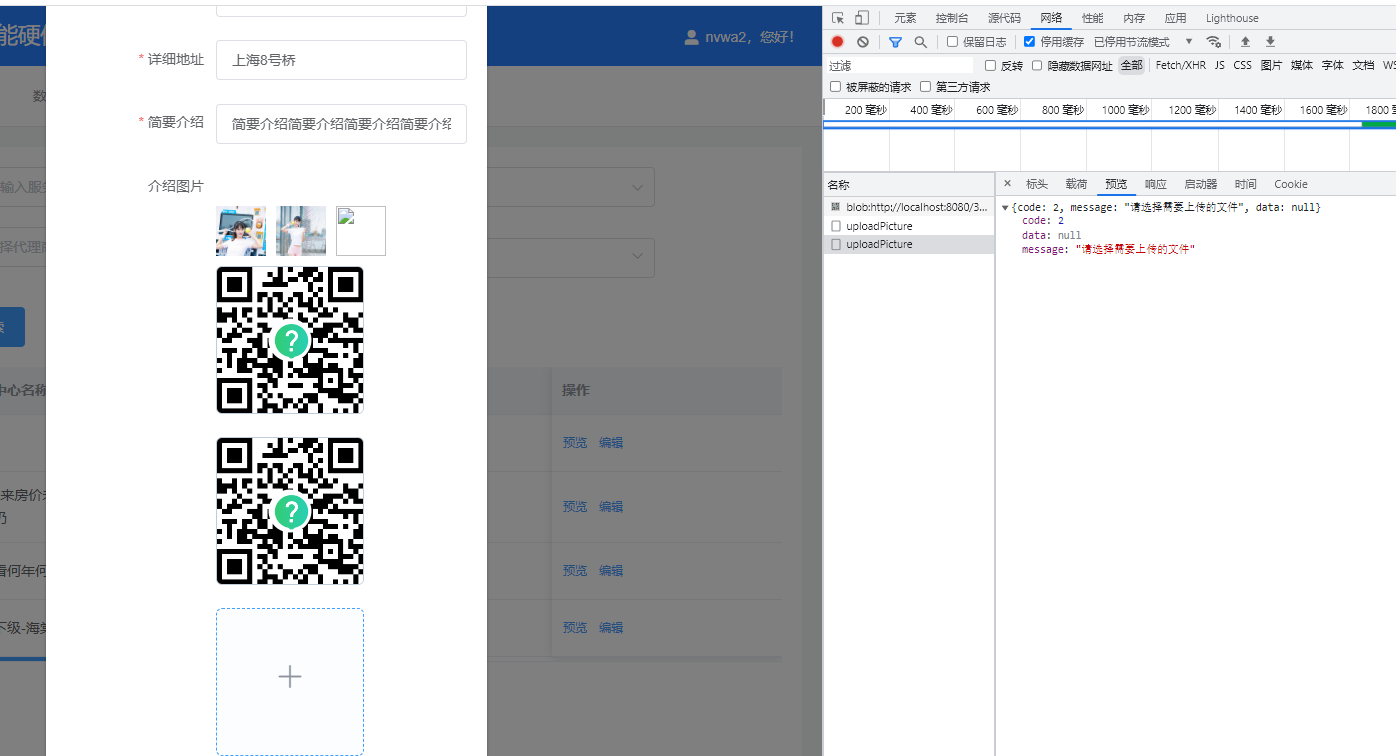The width and height of the screenshot is (1396, 756).
Task: Check the third-party requests (第三方请求) checkbox
Action: (926, 87)
